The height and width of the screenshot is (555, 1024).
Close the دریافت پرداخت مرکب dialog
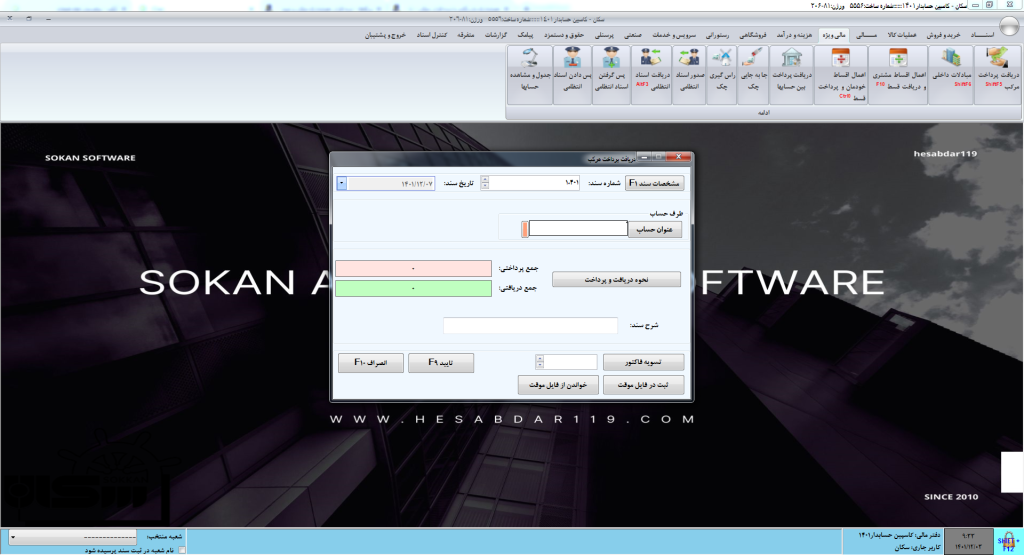[x=679, y=157]
